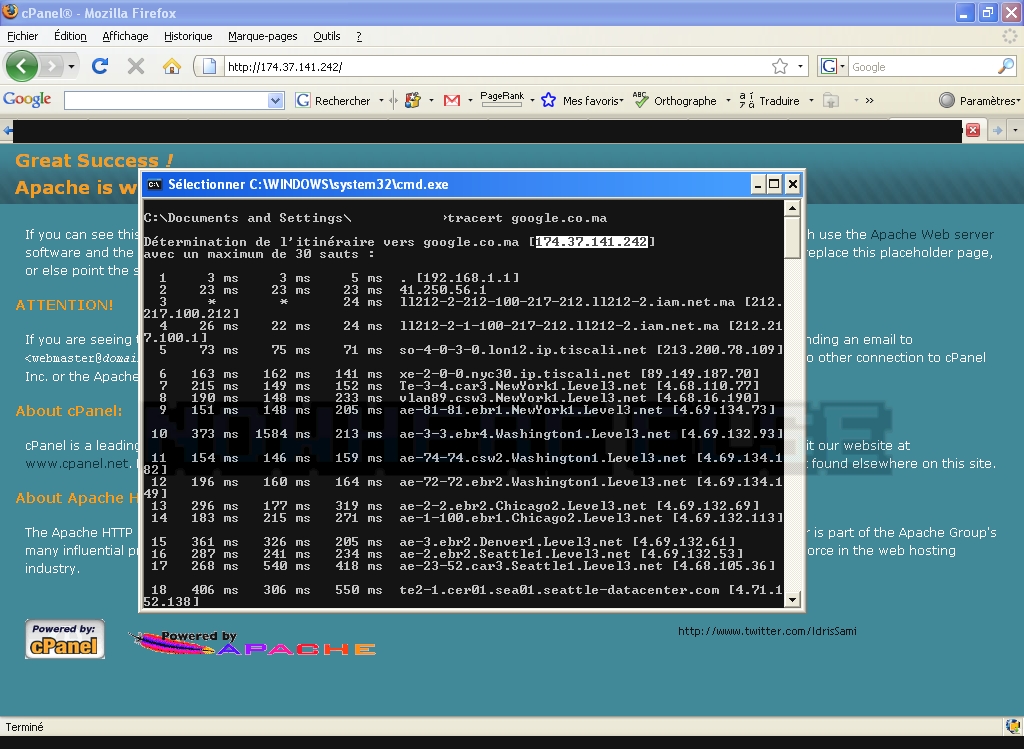Image resolution: width=1024 pixels, height=749 pixels.
Task: Open the Outils menu
Action: point(327,36)
